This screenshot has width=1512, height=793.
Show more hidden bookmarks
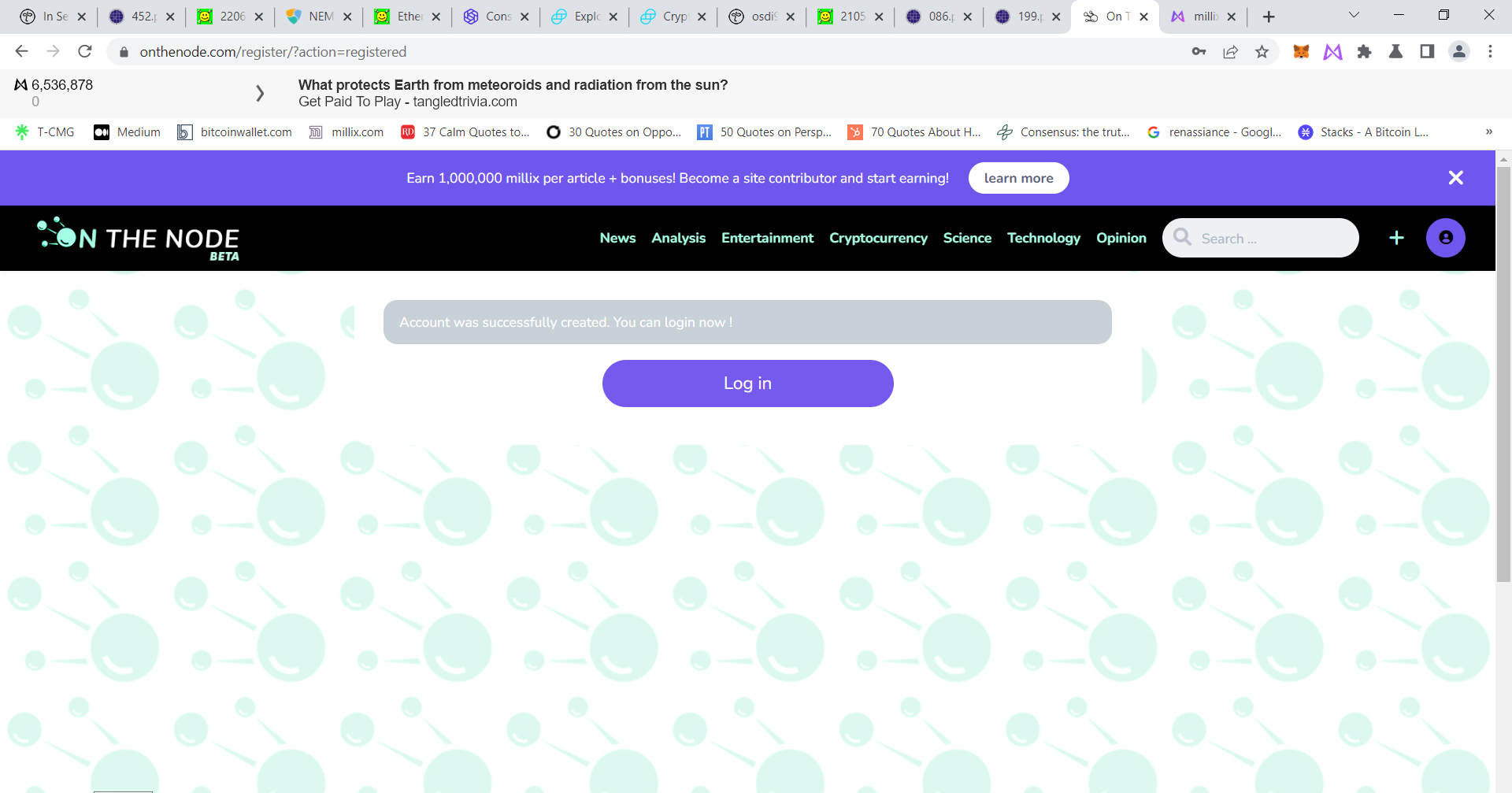[1488, 132]
